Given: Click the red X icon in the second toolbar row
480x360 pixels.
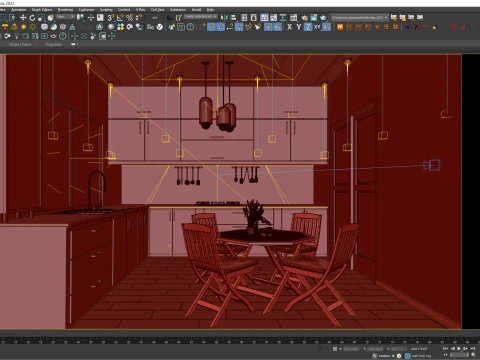Looking at the screenshot, I should pyautogui.click(x=417, y=27).
